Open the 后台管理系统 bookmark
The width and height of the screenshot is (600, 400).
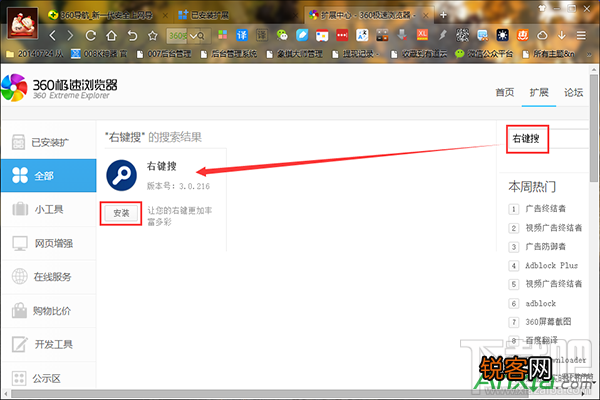[x=229, y=54]
